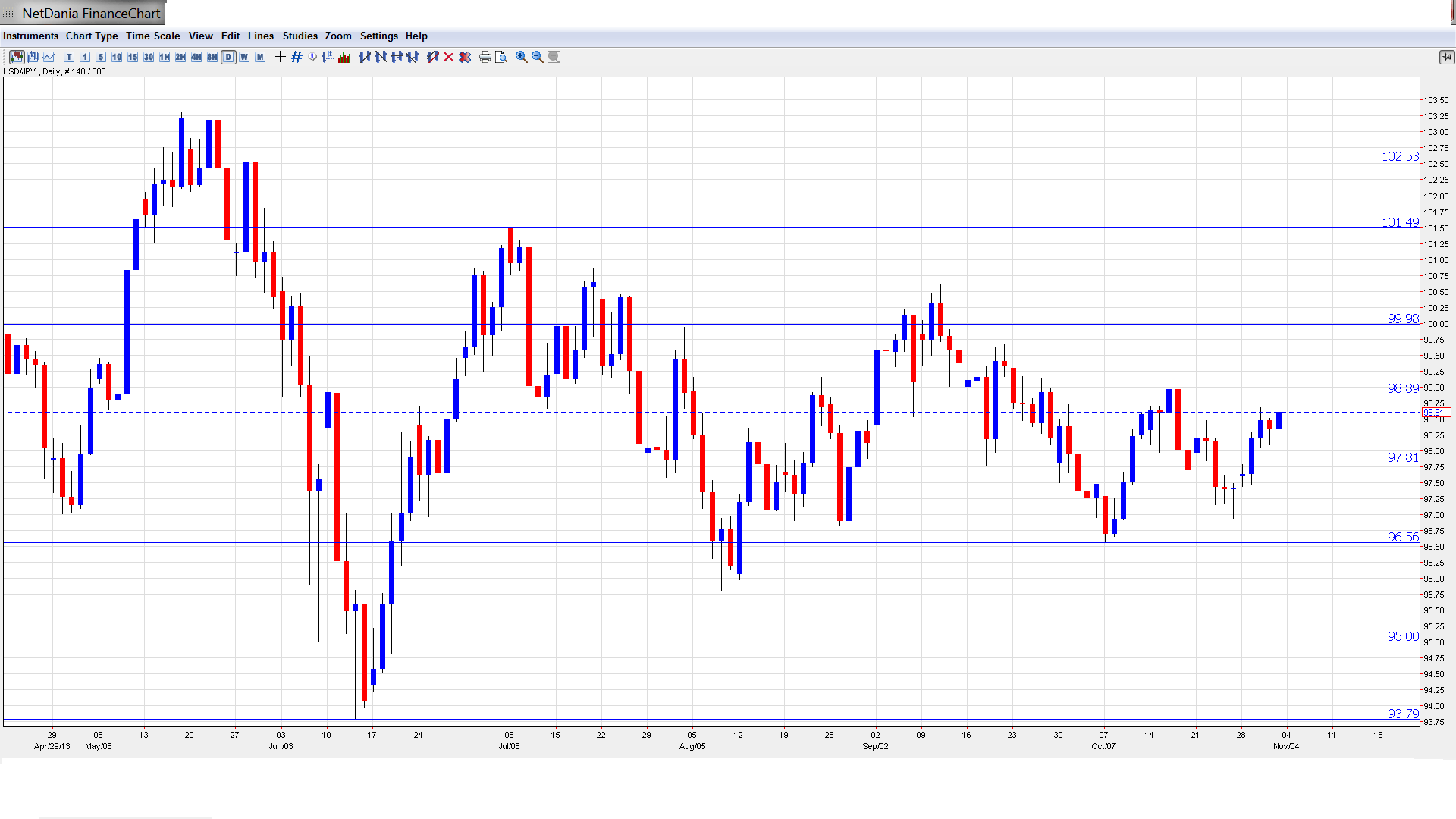1456x819 pixels.
Task: Click the red X delete line icon
Action: 449,57
